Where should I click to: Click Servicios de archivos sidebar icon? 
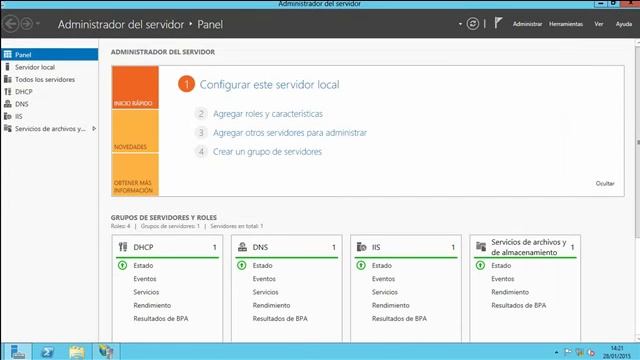7,128
